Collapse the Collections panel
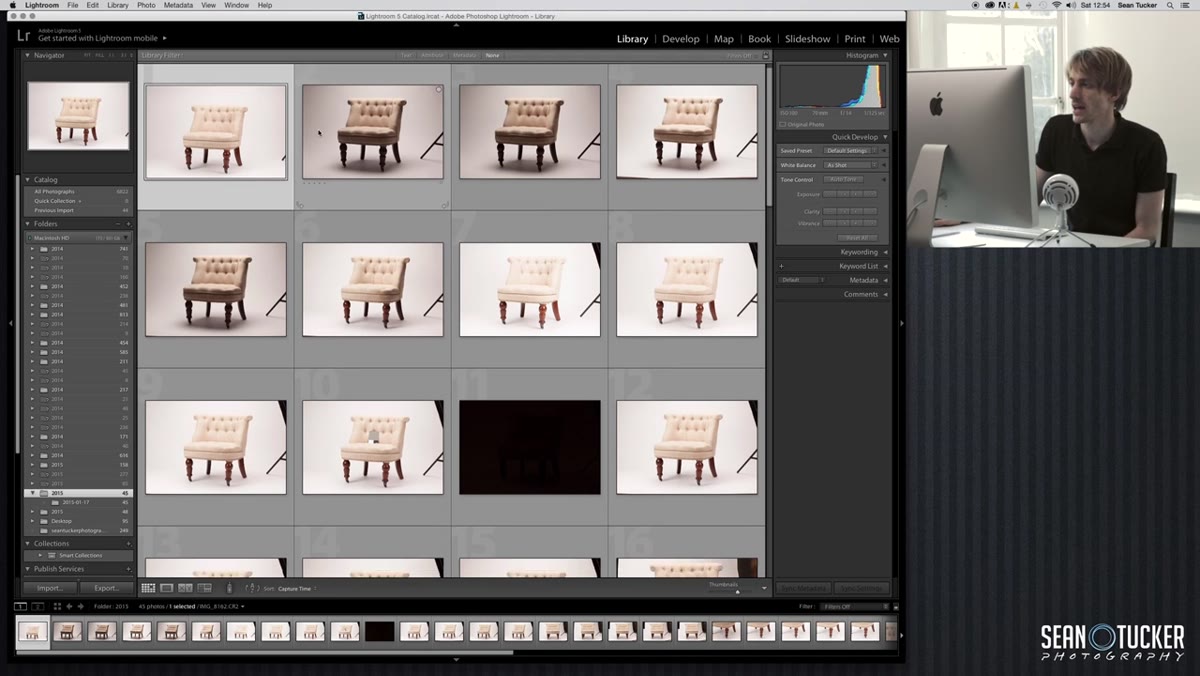1200x676 pixels. (28, 543)
